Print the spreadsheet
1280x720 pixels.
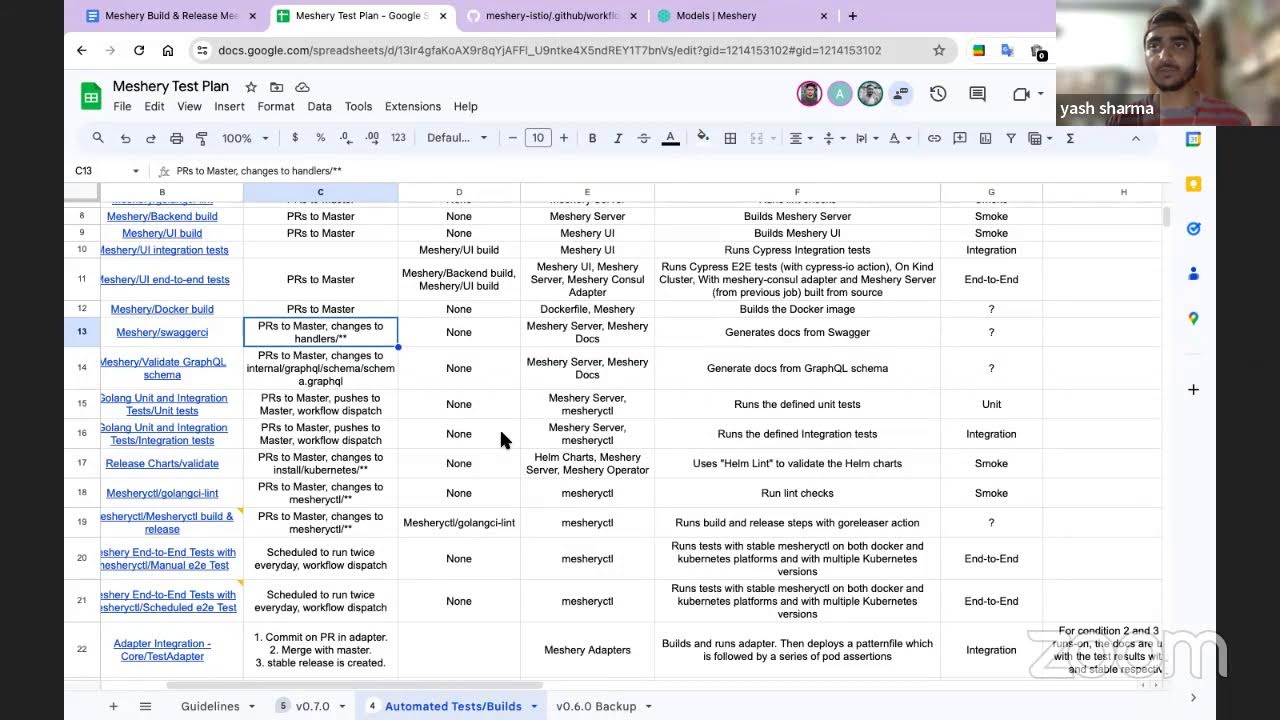coord(176,138)
